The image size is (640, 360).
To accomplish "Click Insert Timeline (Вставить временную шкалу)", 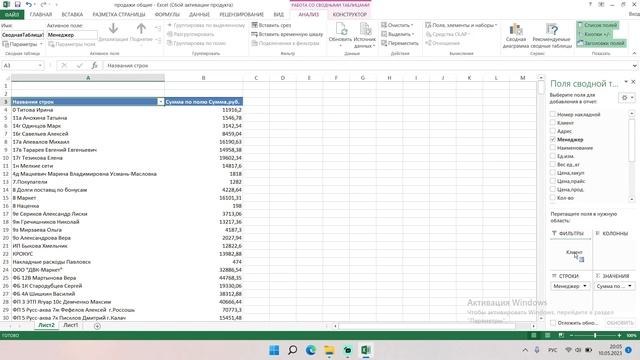I will pos(287,34).
